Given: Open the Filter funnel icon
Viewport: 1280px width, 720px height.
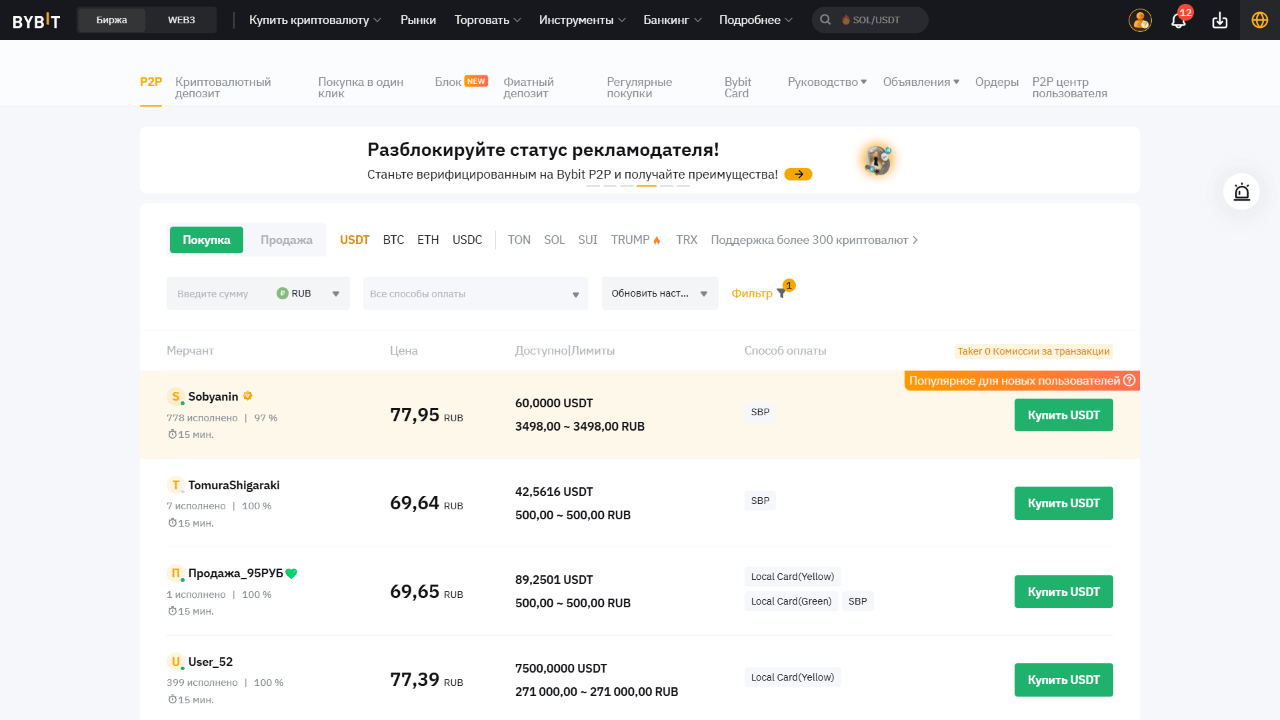Looking at the screenshot, I should [x=781, y=294].
